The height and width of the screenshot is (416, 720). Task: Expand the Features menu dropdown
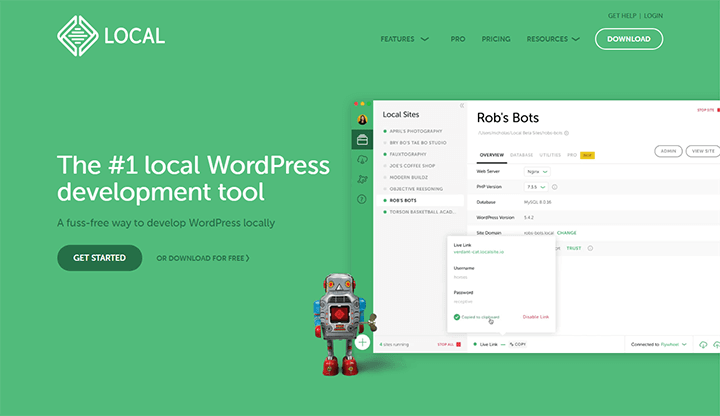[x=405, y=39]
